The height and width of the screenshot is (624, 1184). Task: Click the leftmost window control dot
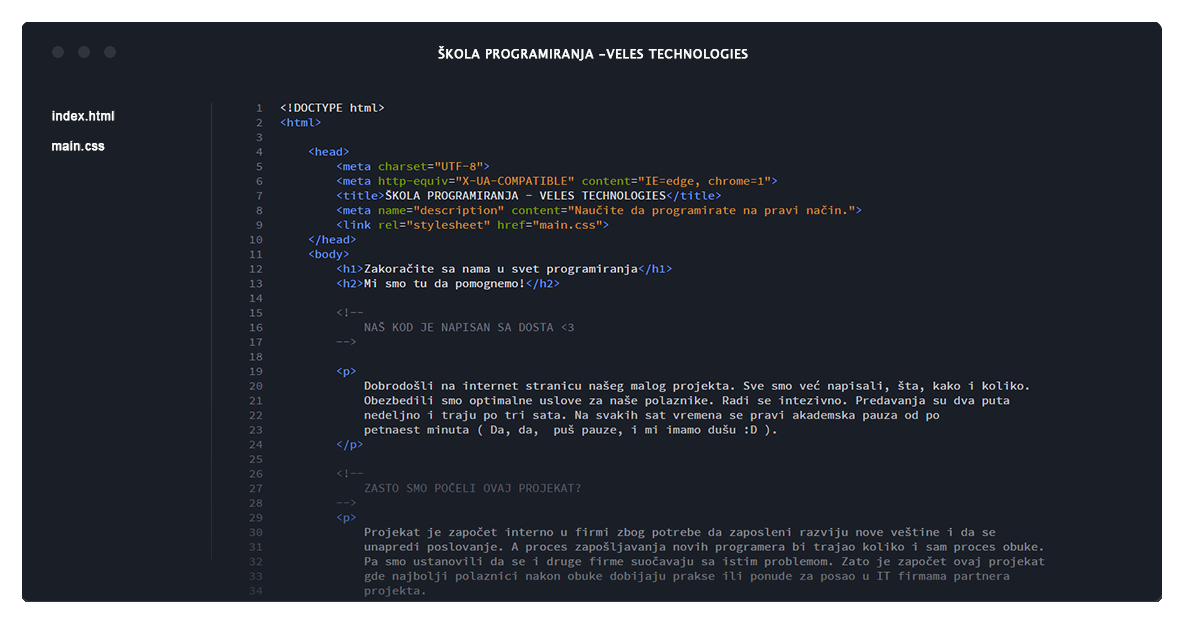(58, 52)
